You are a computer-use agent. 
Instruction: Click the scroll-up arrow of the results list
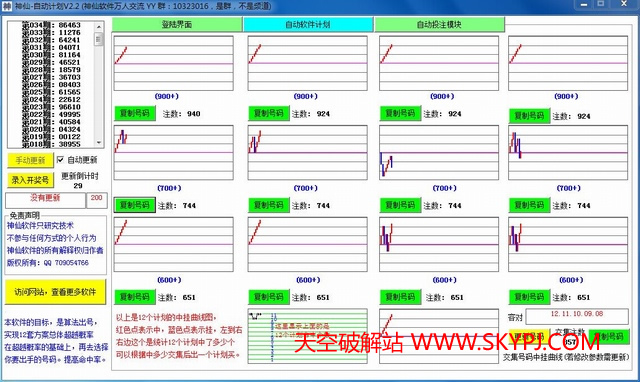click(x=99, y=27)
